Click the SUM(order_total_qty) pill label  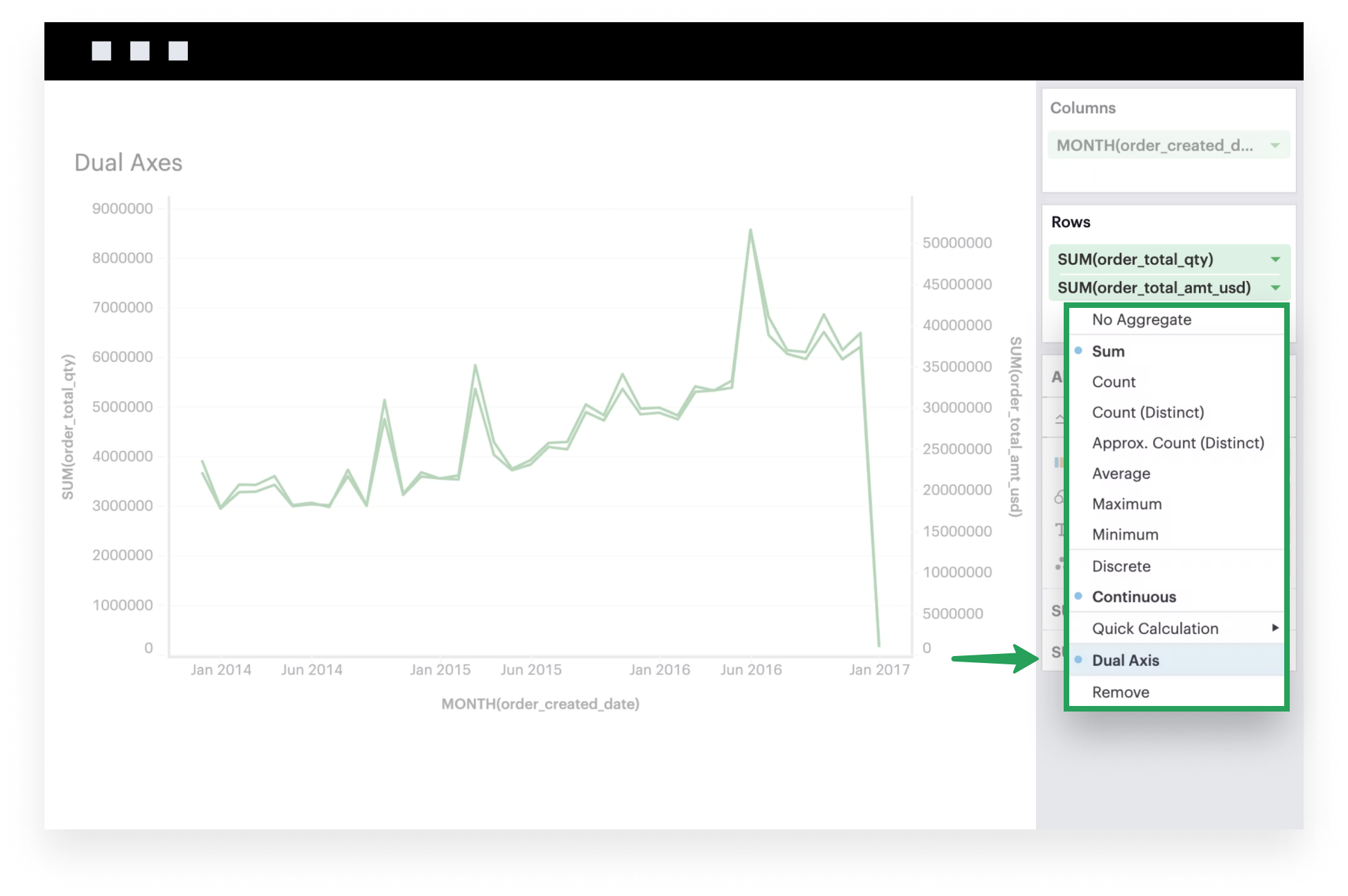click(x=1135, y=259)
